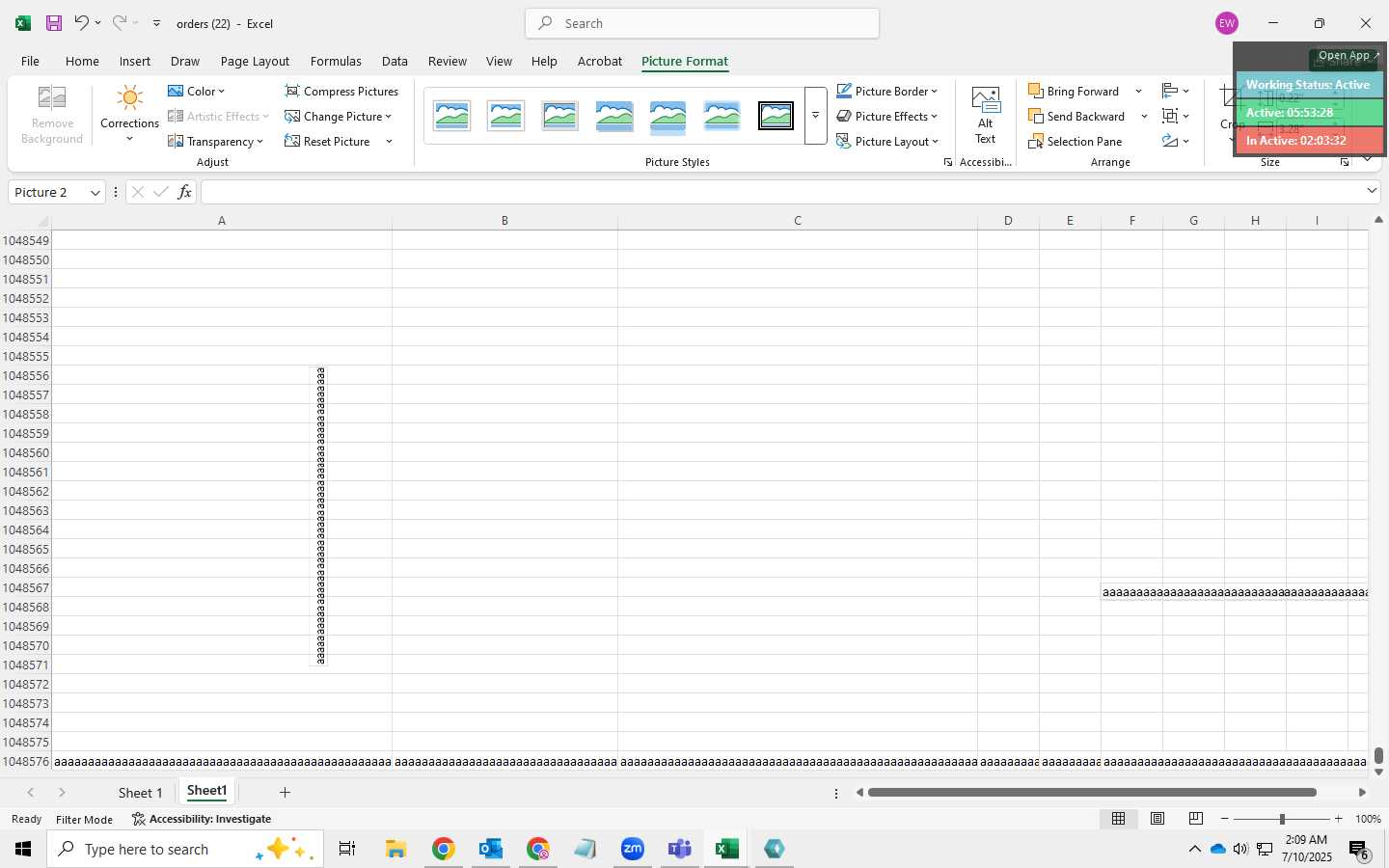The height and width of the screenshot is (868, 1389).
Task: Click the zoom slider handle
Action: click(x=1282, y=819)
